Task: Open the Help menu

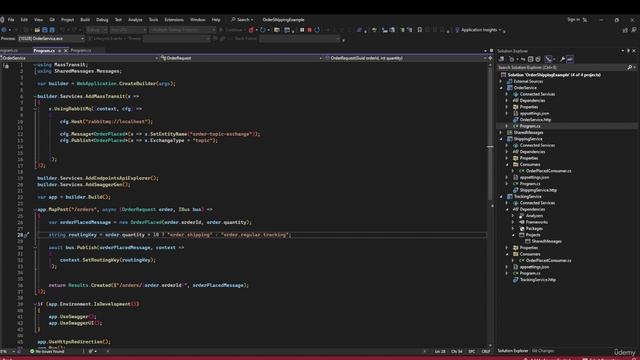Action: coord(216,20)
